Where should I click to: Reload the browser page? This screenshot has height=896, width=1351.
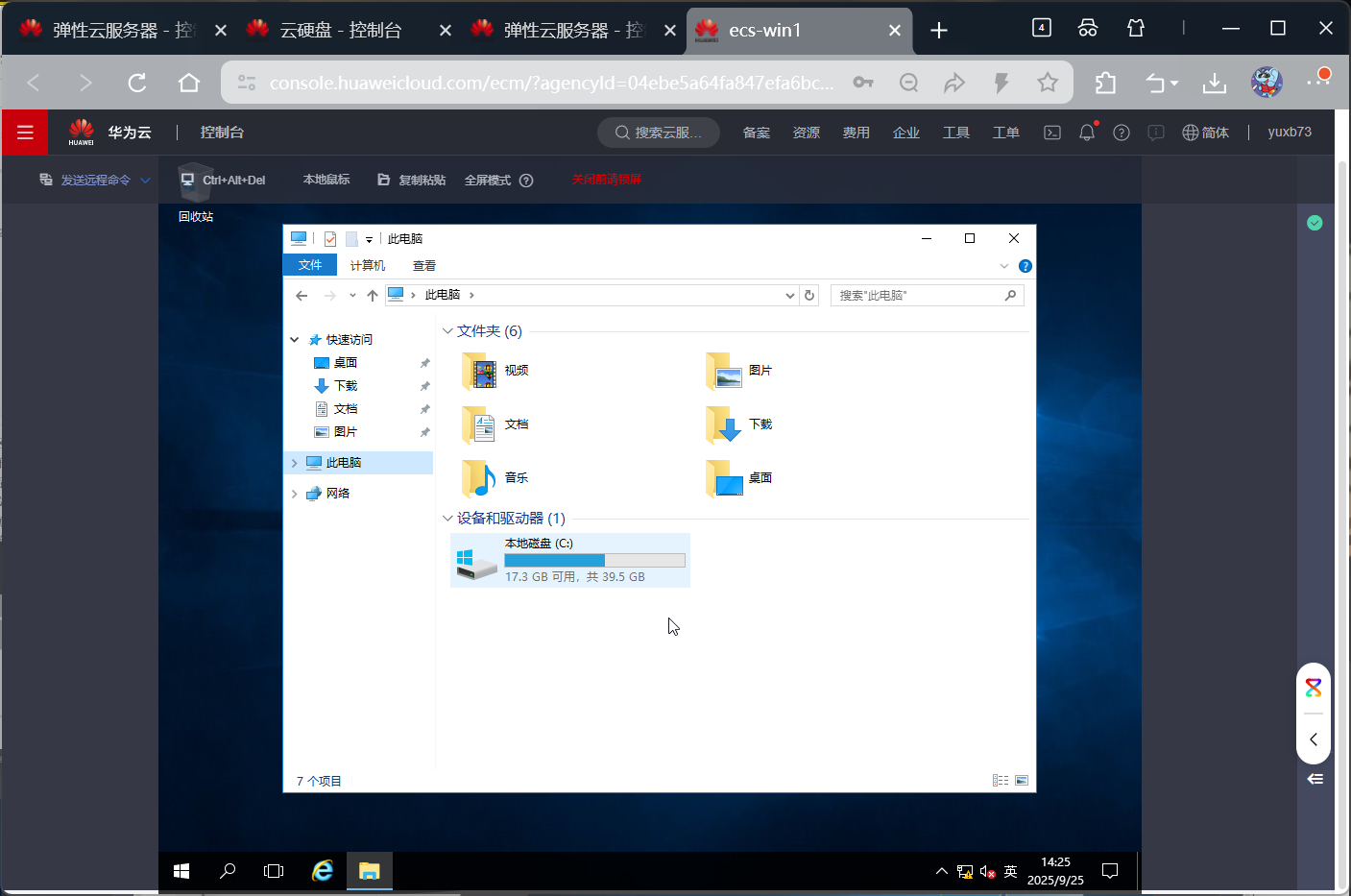click(x=137, y=84)
